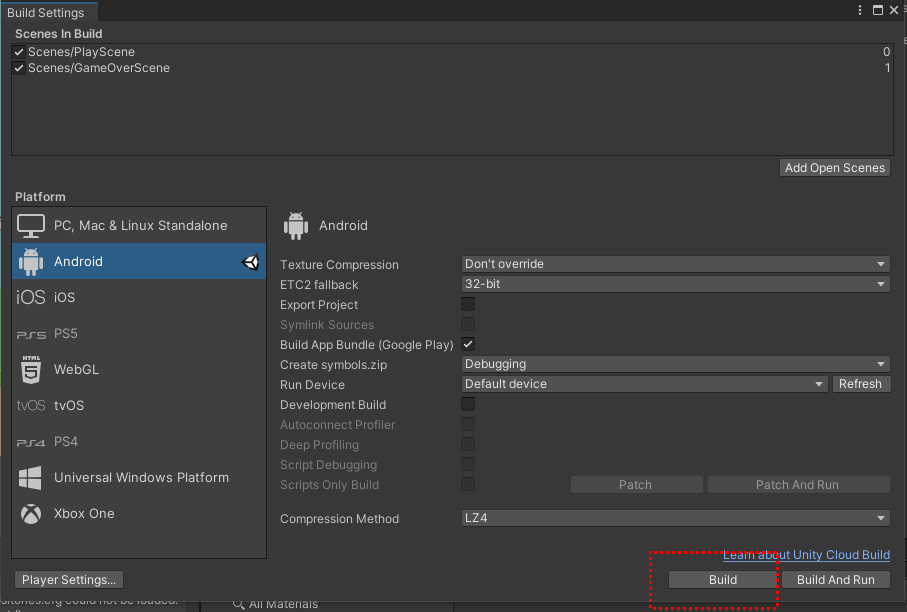Select the Scenes/PlayScene text in scene list
Image resolution: width=907 pixels, height=612 pixels.
click(82, 52)
